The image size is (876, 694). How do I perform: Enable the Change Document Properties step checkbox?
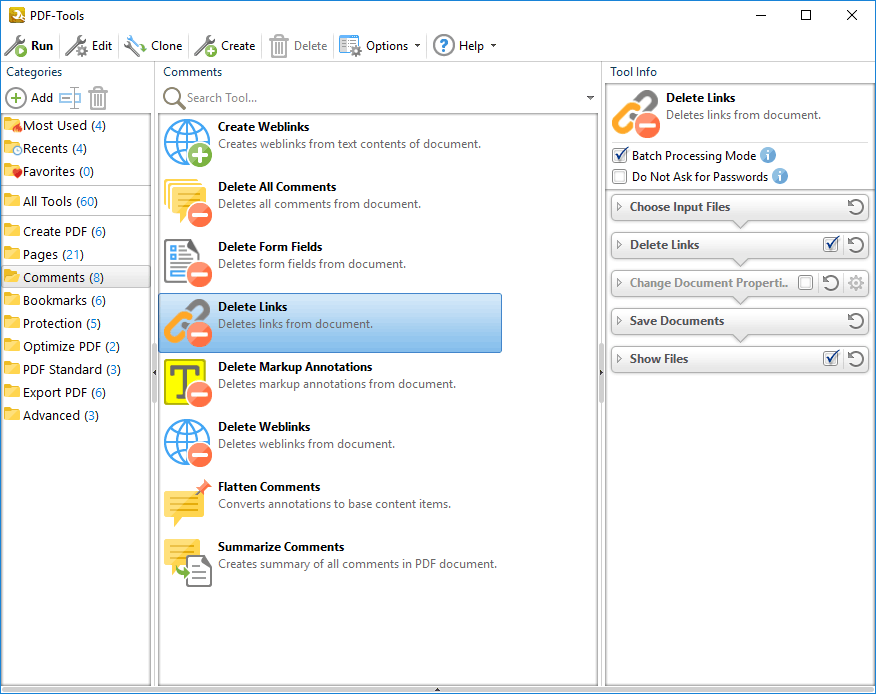[805, 283]
